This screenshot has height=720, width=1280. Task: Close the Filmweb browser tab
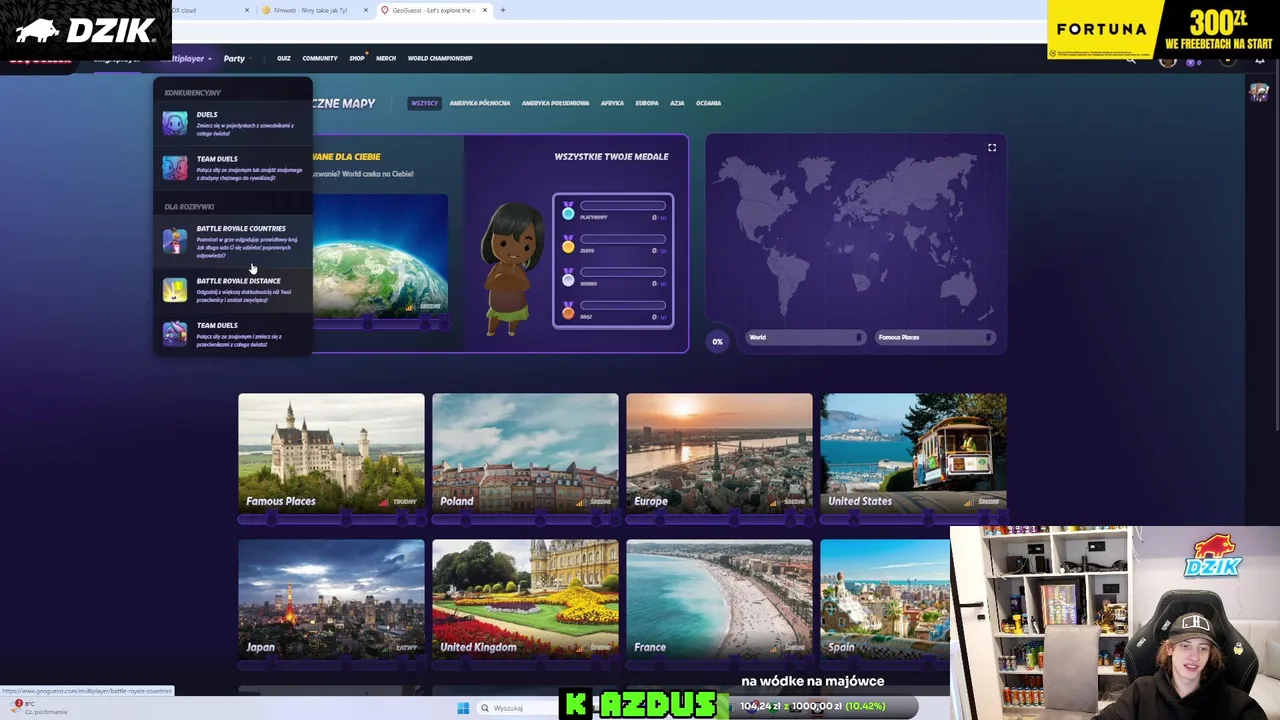tap(366, 10)
